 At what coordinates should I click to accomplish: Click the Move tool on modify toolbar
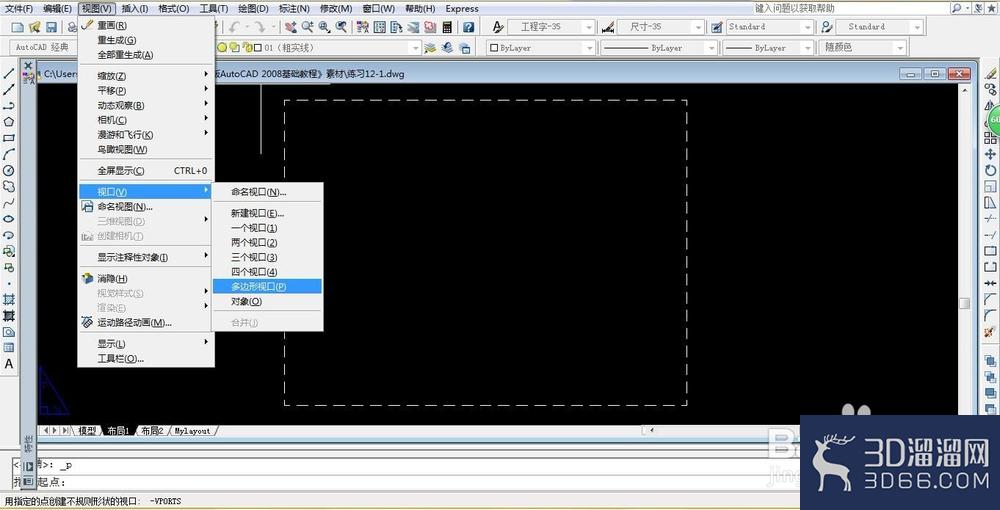click(x=990, y=154)
